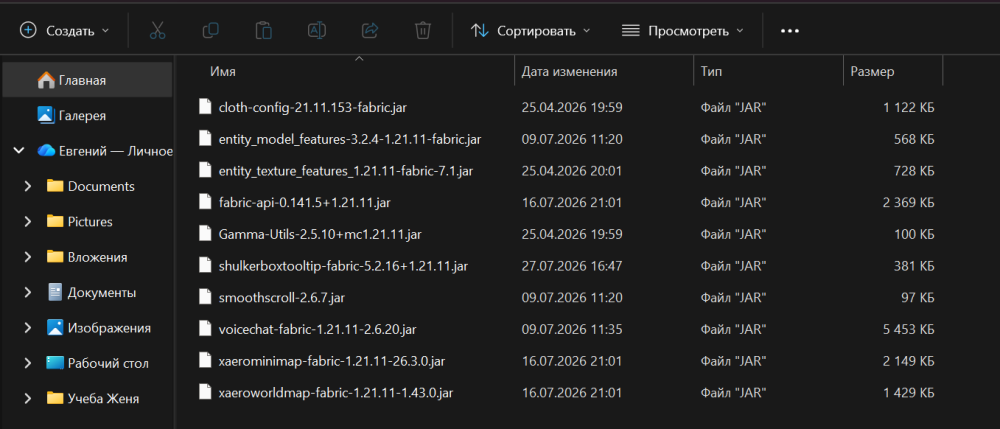
Task: Open the three-dots more options menu
Action: click(790, 31)
